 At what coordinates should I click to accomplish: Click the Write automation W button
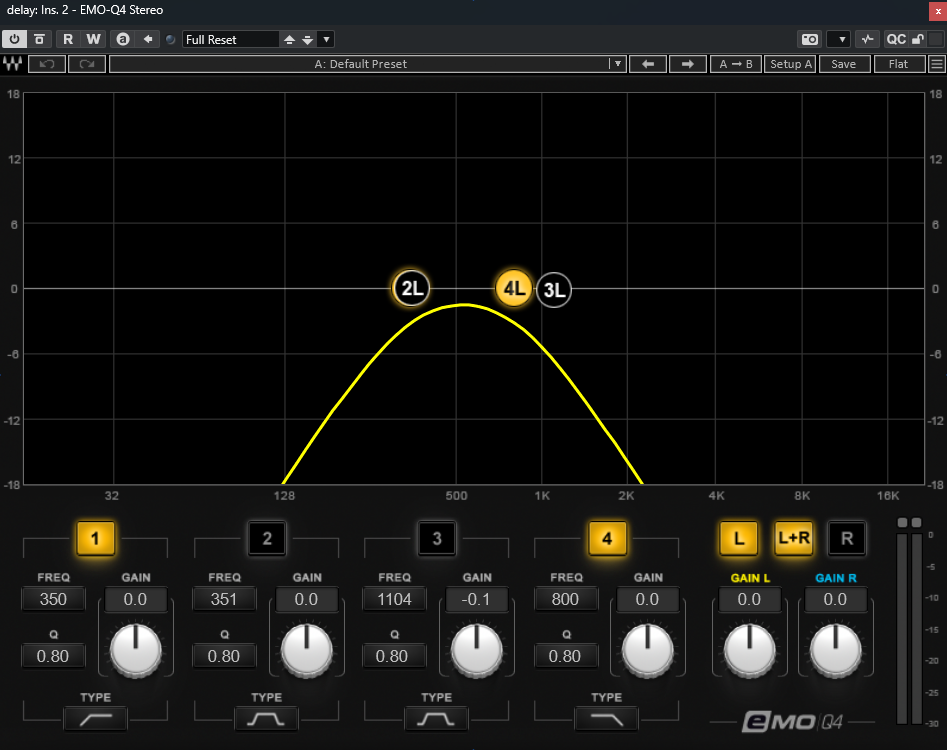[93, 39]
